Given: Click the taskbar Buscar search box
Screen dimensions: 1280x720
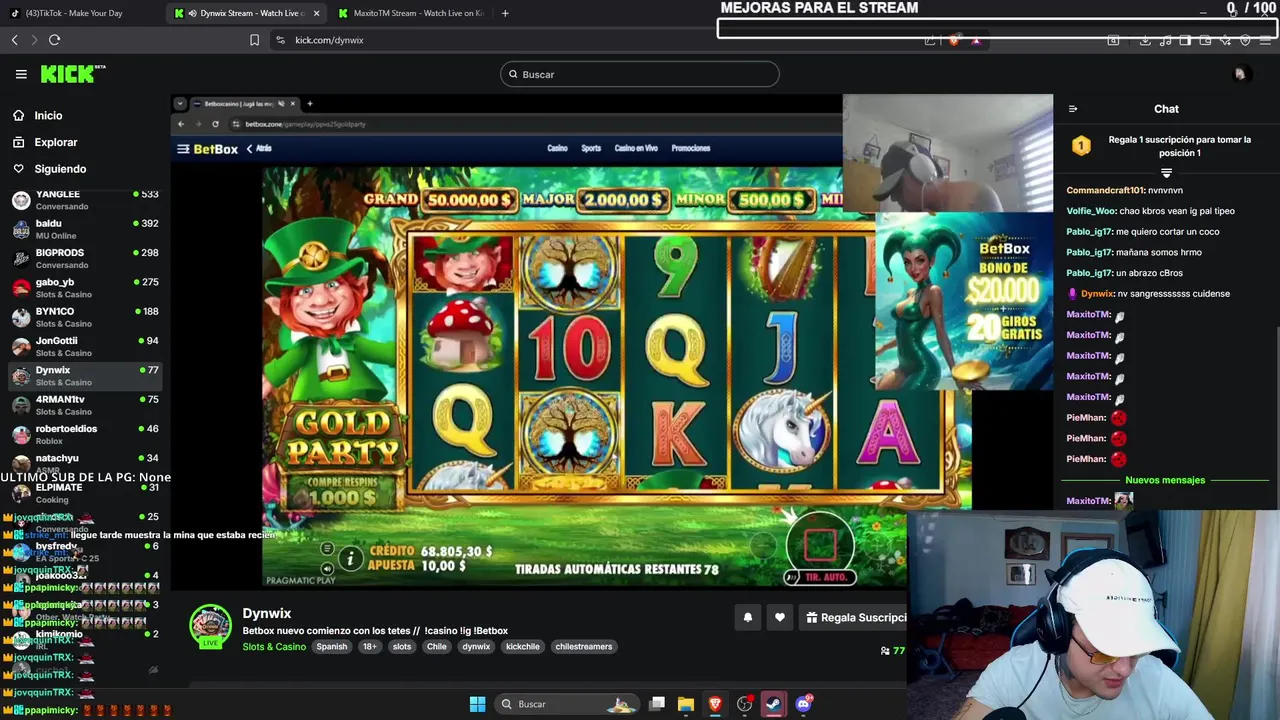Looking at the screenshot, I should coord(568,704).
